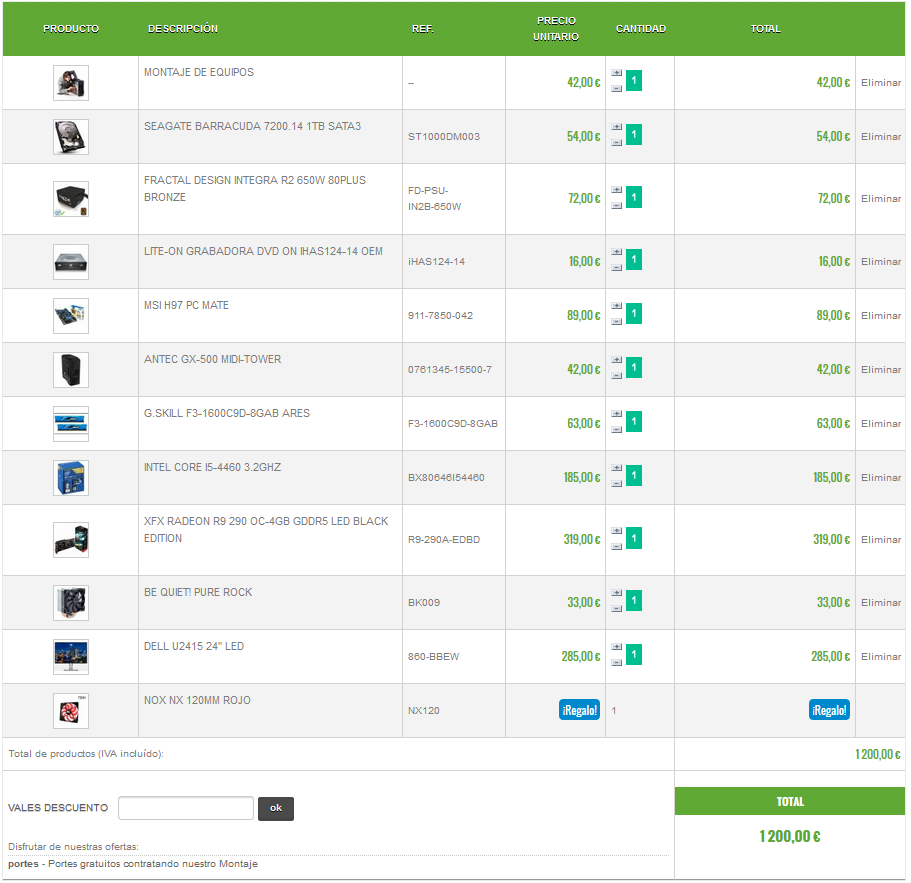The image size is (911, 883).
Task: Eliminar the G.Skill Ares row
Action: [x=881, y=424]
